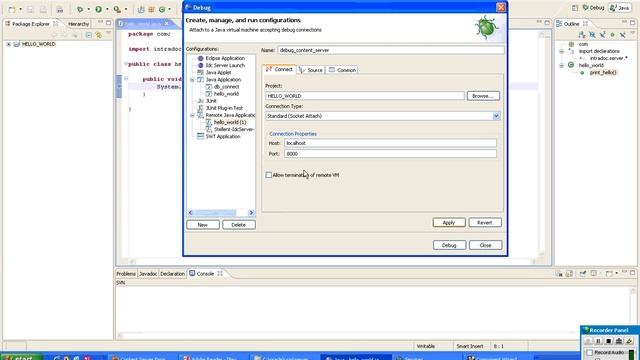Click the Display Selected Console icon
Screen dimensions: 640x360
[x=595, y=273]
